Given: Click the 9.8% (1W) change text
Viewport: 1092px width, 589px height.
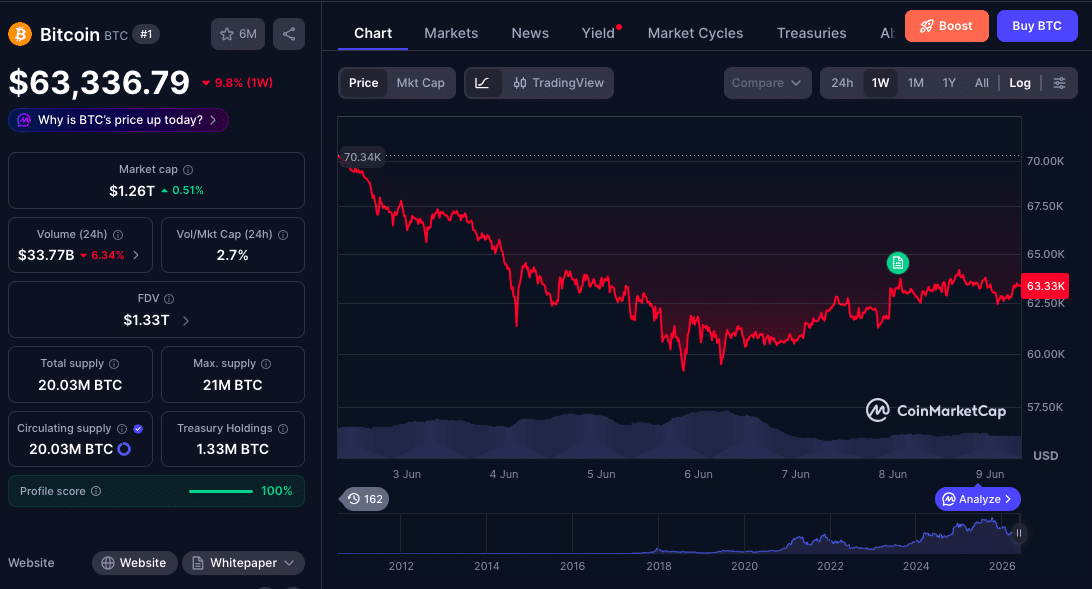Looking at the screenshot, I should coord(243,83).
